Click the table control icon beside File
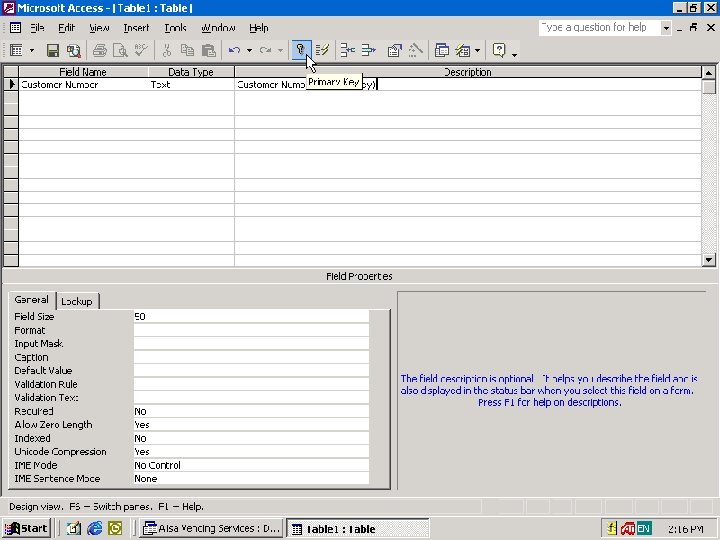720x540 pixels. [x=15, y=28]
